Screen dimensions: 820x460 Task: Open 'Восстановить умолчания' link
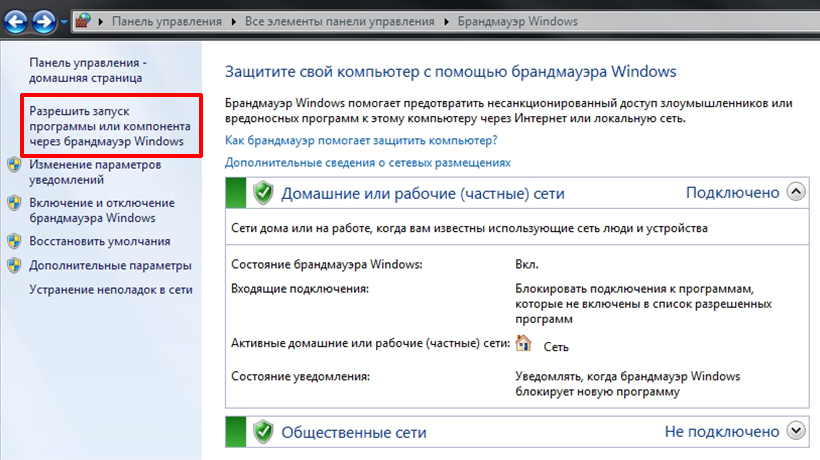(100, 242)
